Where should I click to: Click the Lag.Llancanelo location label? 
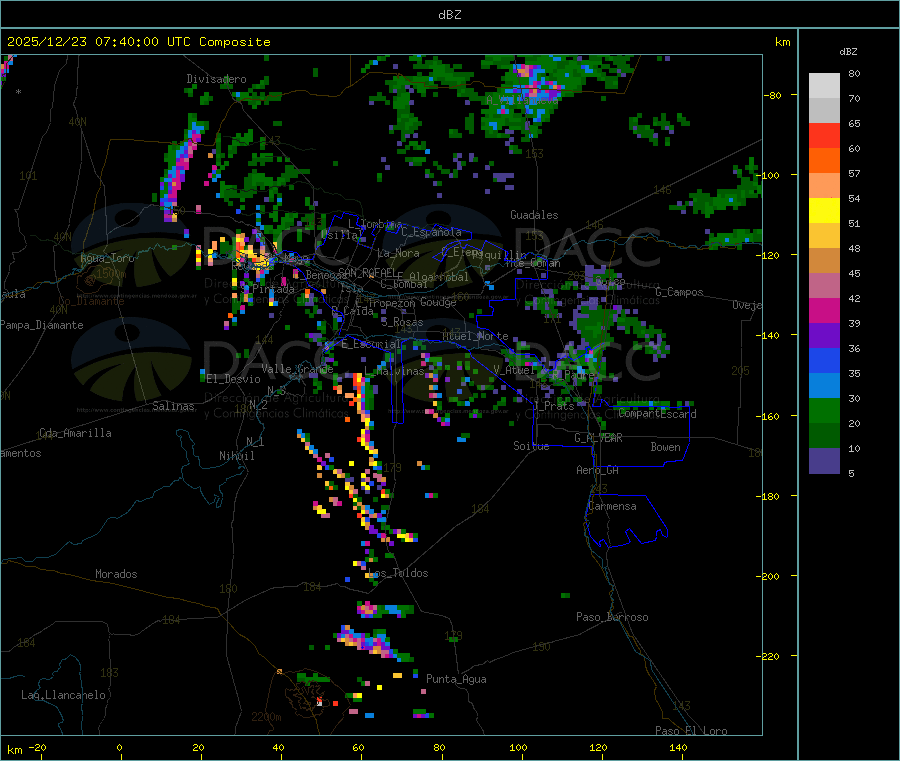point(63,696)
